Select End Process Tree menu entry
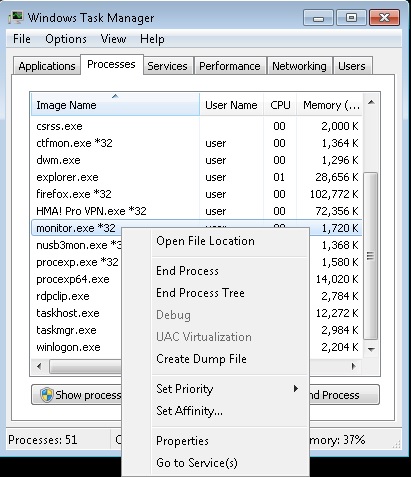The width and height of the screenshot is (411, 477). click(x=215, y=293)
